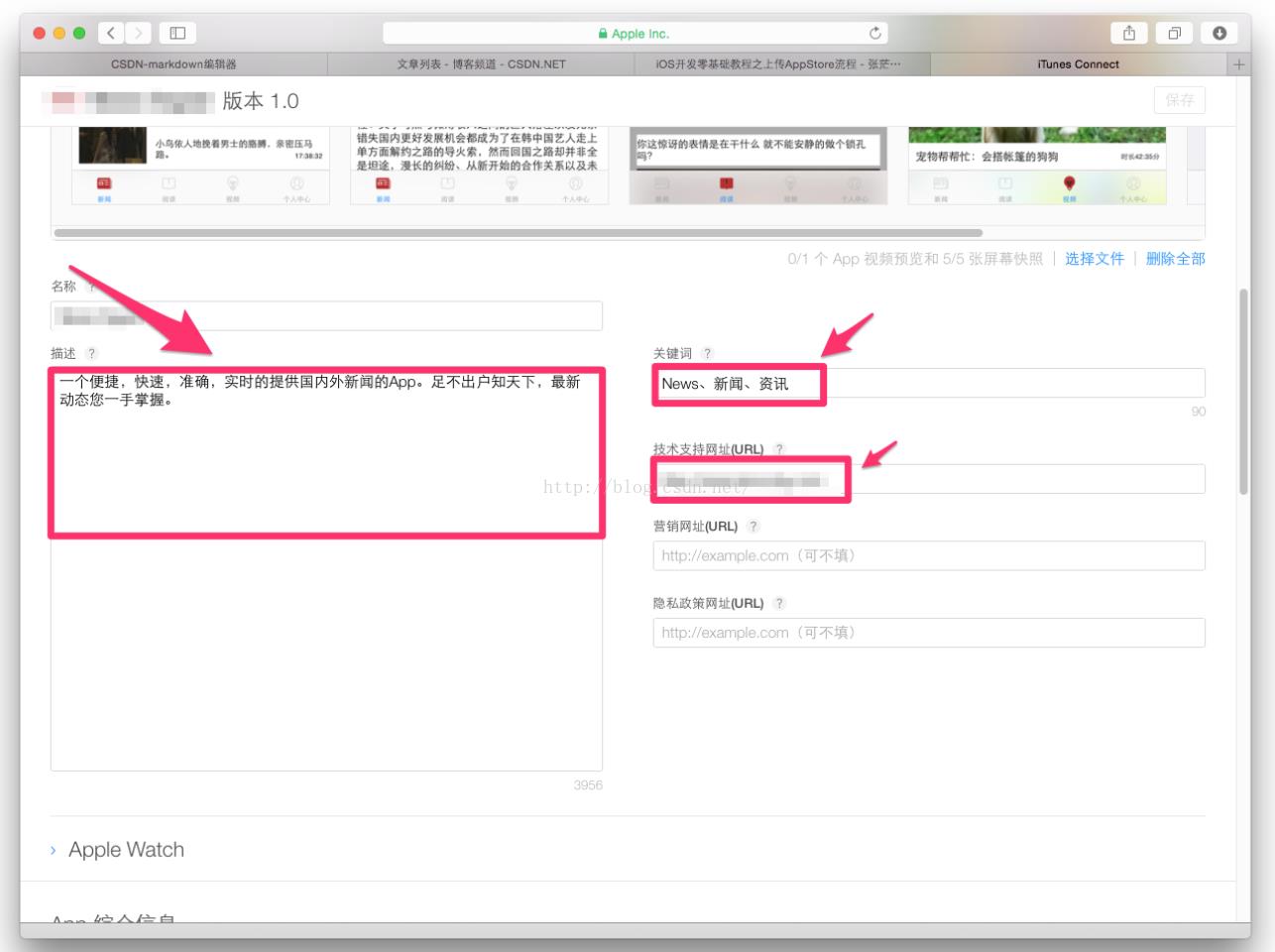This screenshot has height=952, width=1275.
Task: Select screenshot thumbnail titled 宠物帮帮忙
Action: click(1037, 166)
